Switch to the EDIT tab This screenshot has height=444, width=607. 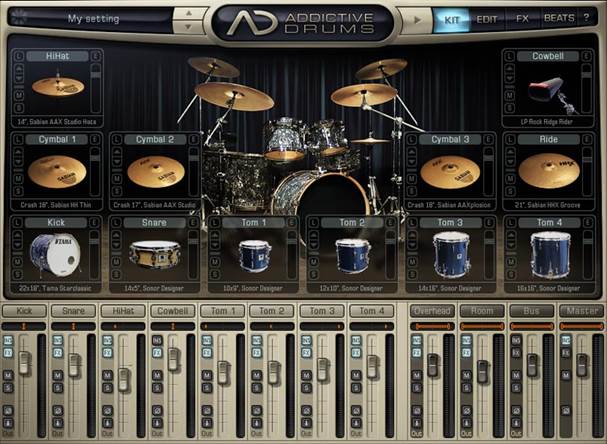487,19
